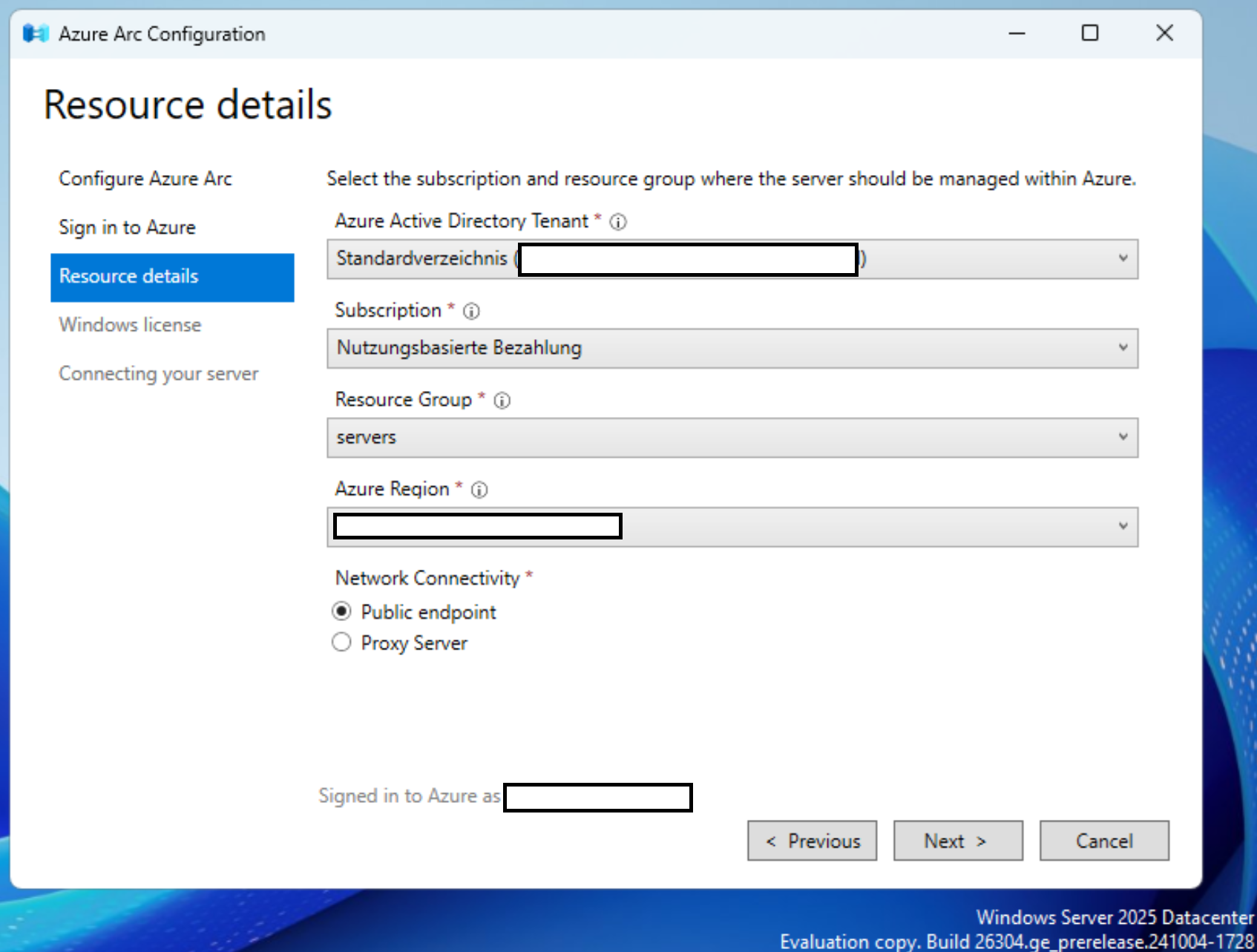This screenshot has width=1257, height=952.
Task: Show info for Azure Active Directory Tenant
Action: pyautogui.click(x=618, y=222)
